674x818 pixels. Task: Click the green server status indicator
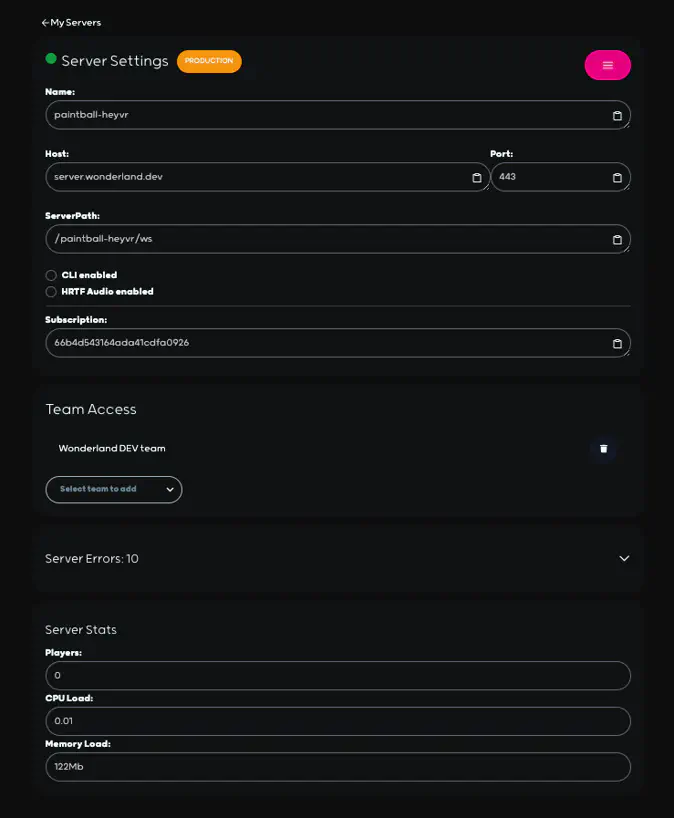pyautogui.click(x=50, y=59)
